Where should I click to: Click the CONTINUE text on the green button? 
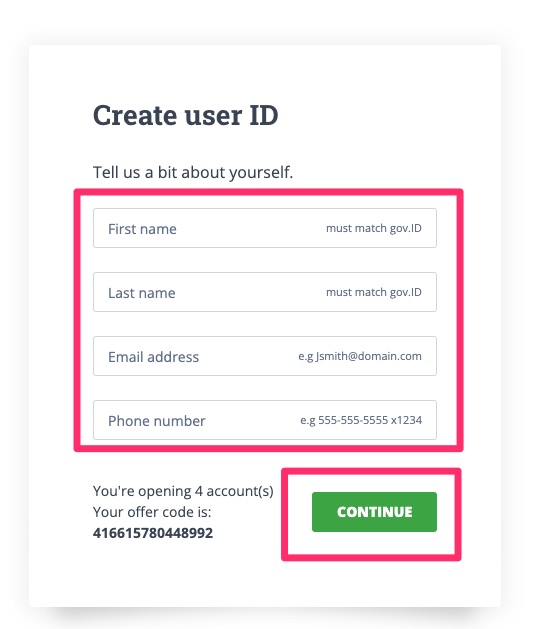(375, 512)
